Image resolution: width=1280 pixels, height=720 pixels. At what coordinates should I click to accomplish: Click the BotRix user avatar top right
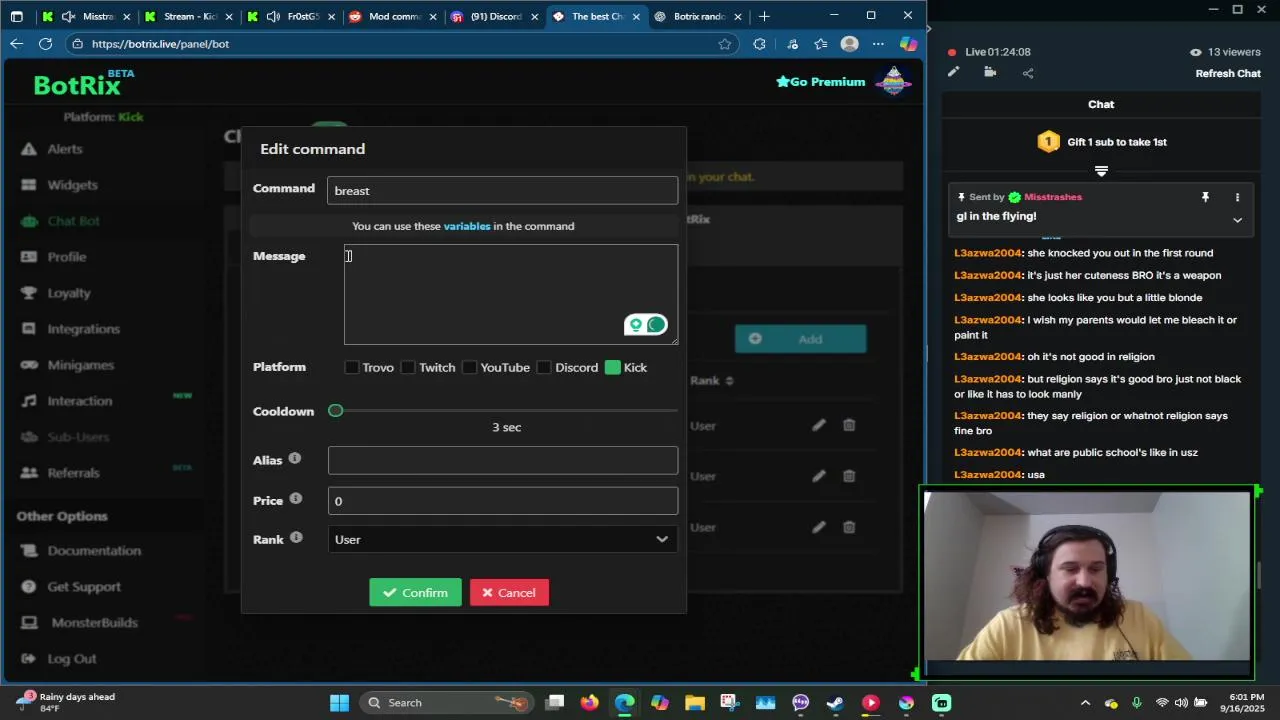(893, 82)
